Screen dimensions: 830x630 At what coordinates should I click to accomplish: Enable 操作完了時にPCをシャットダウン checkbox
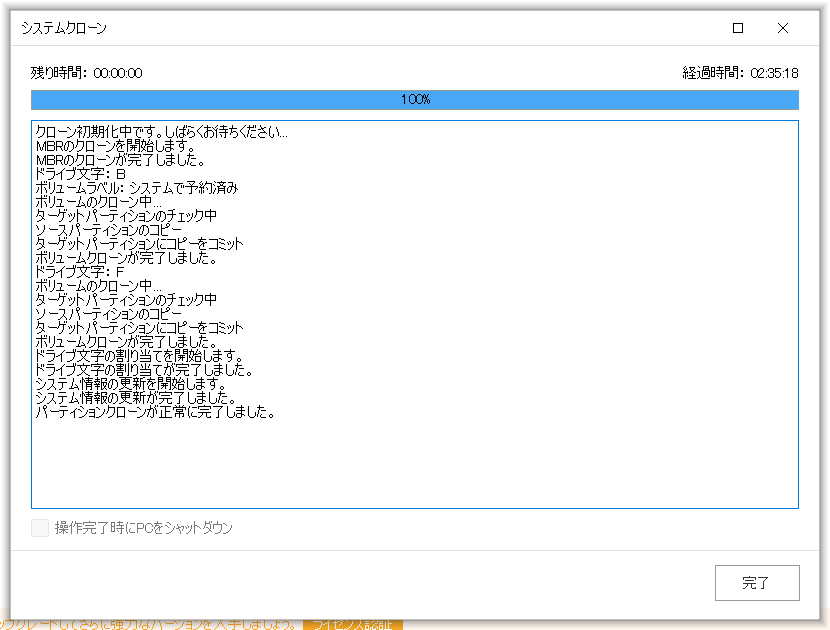click(39, 528)
